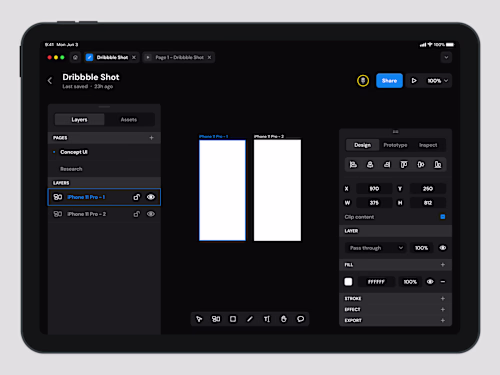Switch to the Inspect tab
The width and height of the screenshot is (500, 375).
pyautogui.click(x=428, y=145)
